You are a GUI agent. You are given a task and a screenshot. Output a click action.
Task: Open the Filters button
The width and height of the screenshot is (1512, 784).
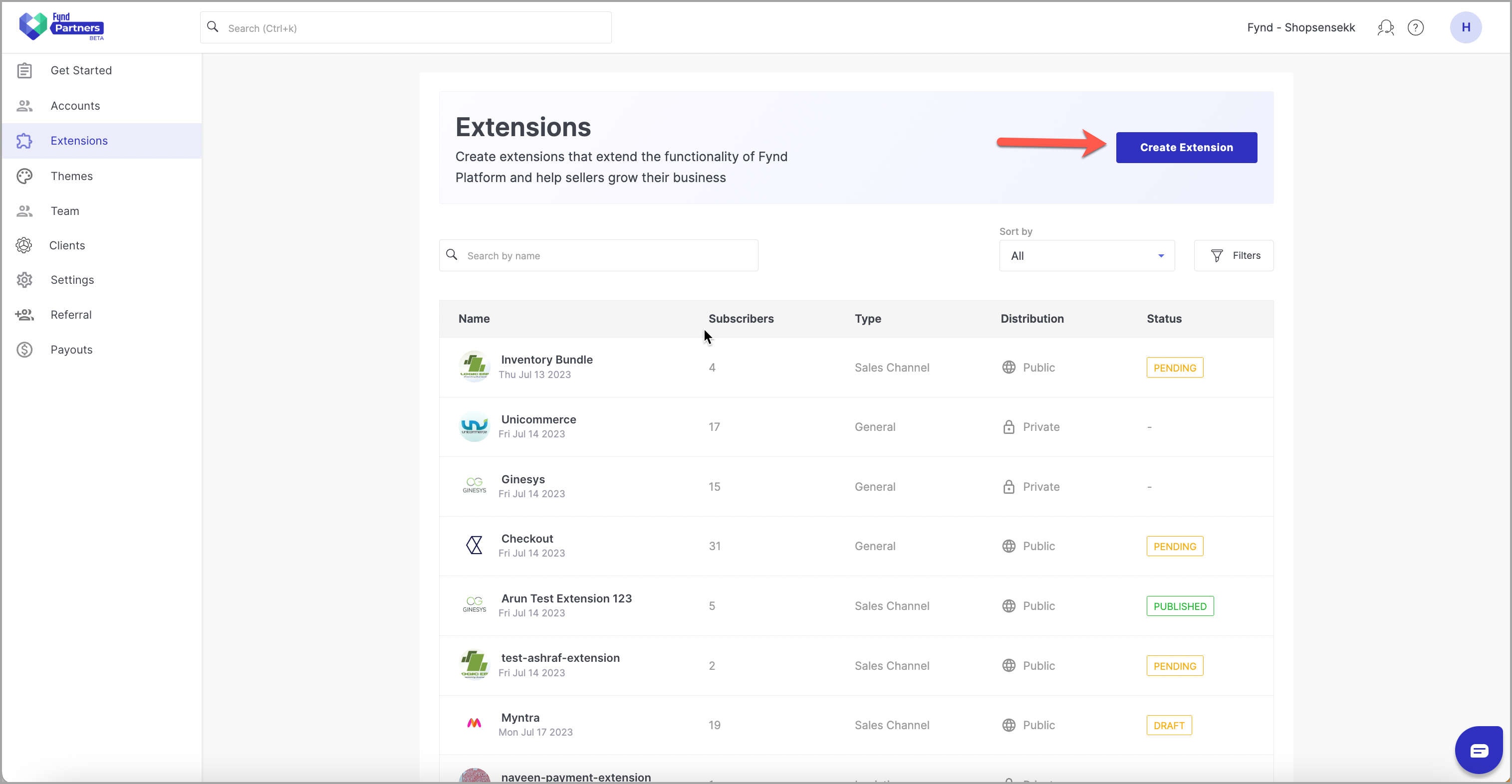pos(1233,256)
